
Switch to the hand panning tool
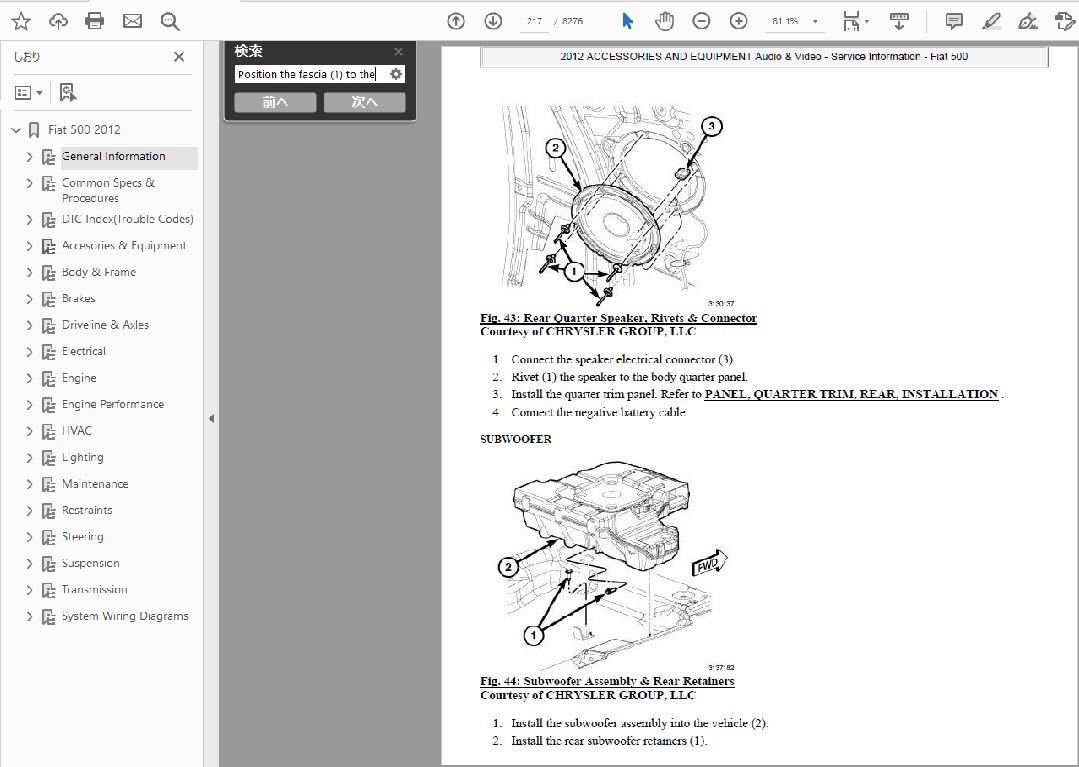tap(664, 20)
